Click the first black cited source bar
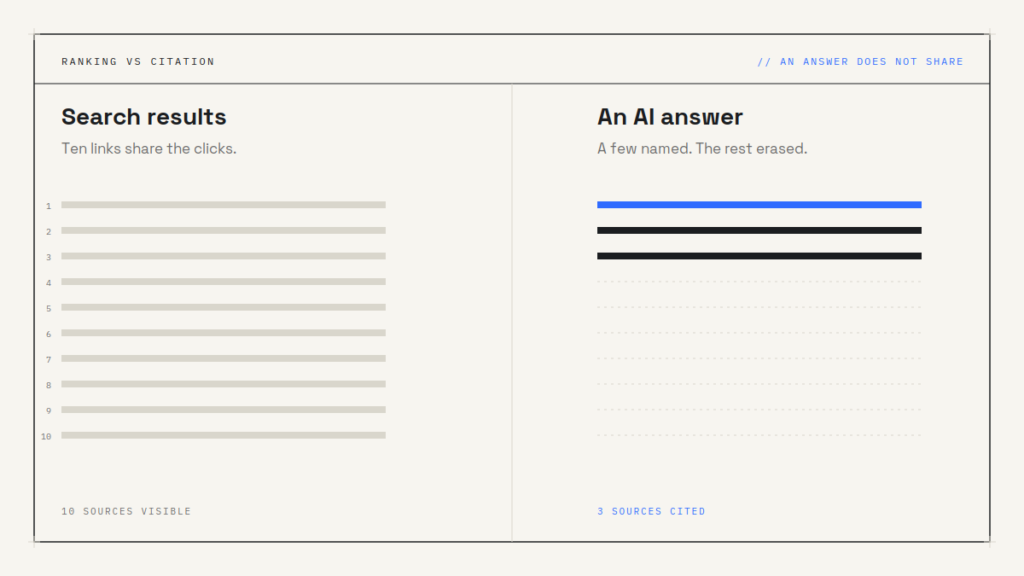The width and height of the screenshot is (1024, 576). 759,231
